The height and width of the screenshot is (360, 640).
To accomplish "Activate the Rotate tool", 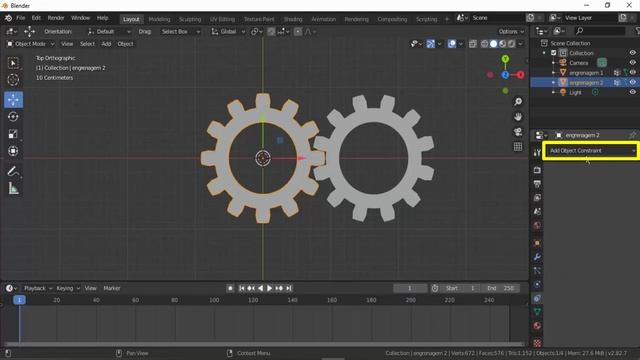I will 13,117.
